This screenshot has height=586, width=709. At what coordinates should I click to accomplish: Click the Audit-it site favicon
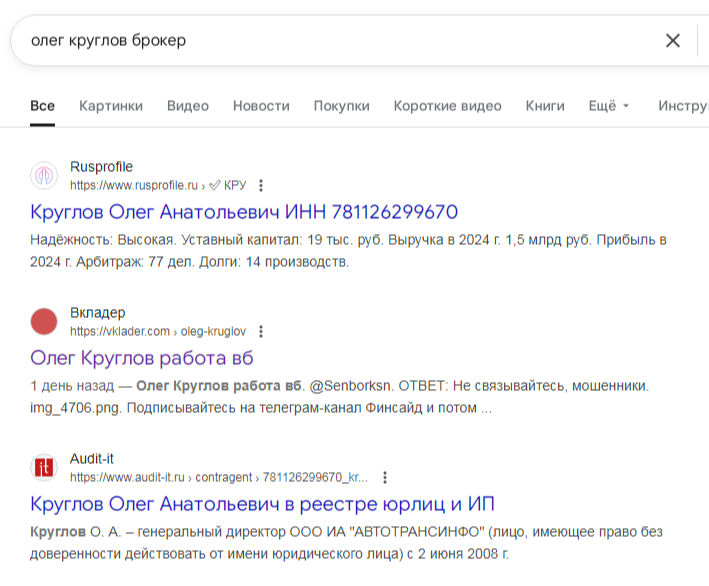pos(44,467)
